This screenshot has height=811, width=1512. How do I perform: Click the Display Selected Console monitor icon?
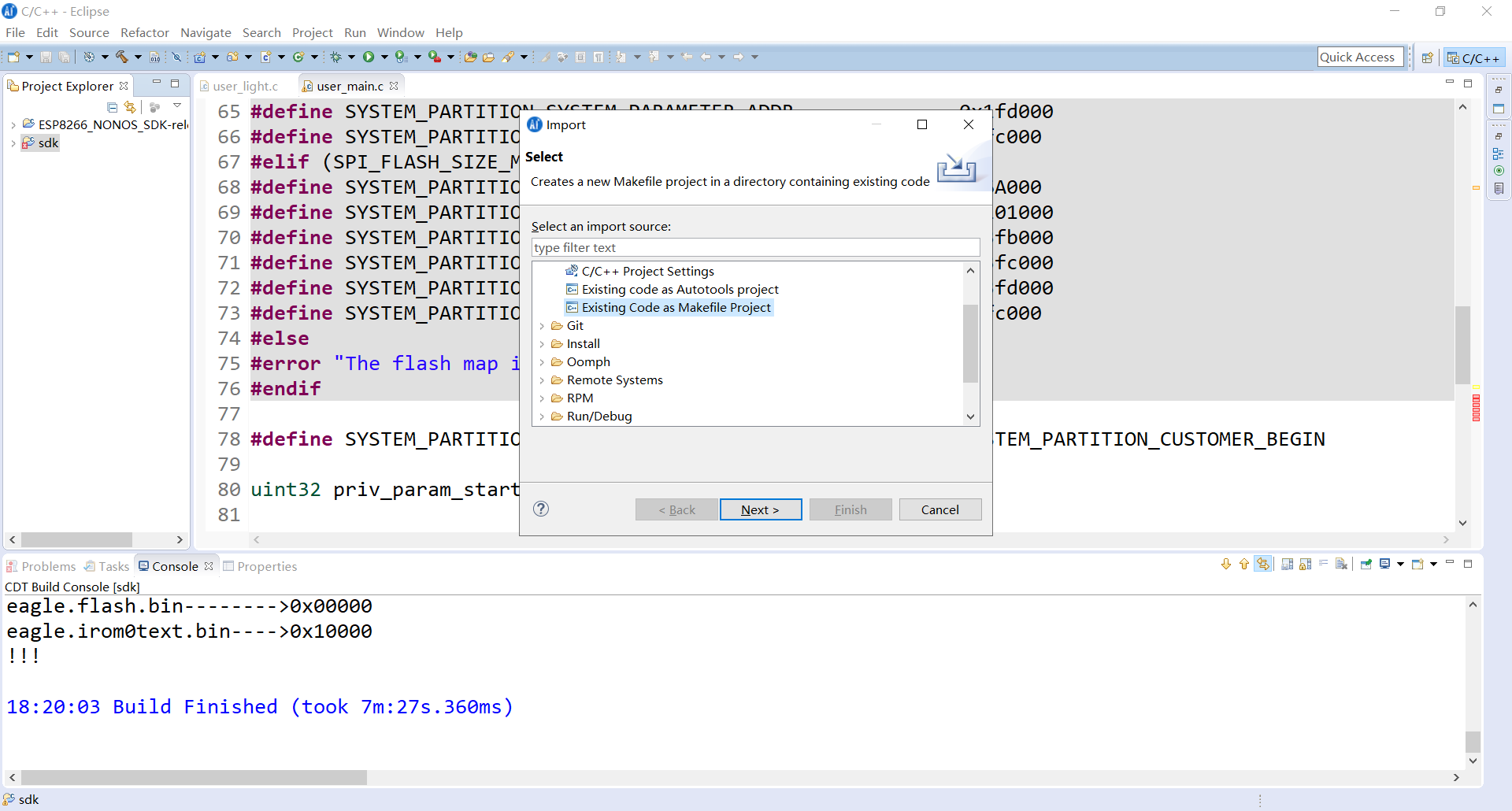pyautogui.click(x=1384, y=564)
